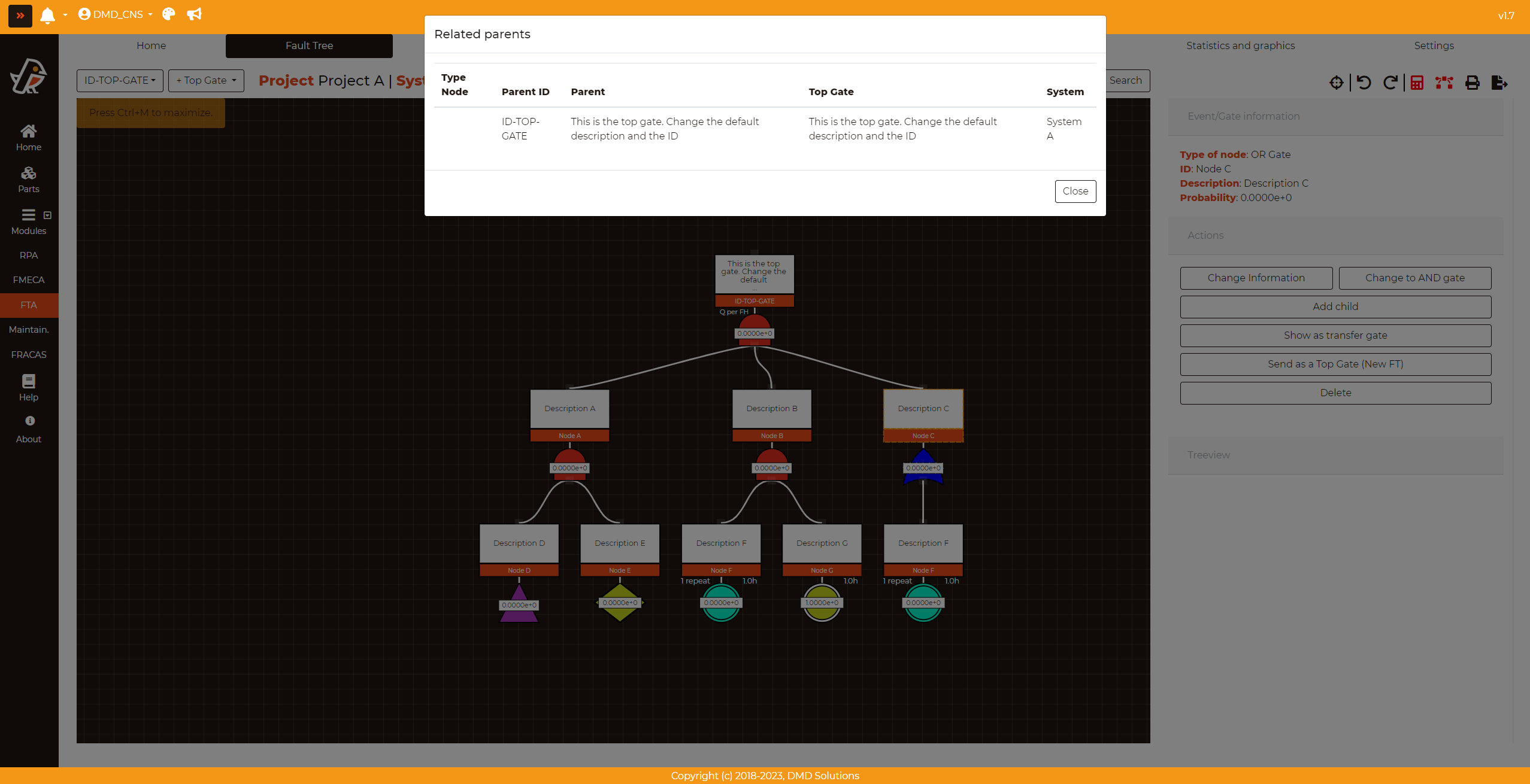Toggle the Modules submenu checkbox icon

pos(47,215)
